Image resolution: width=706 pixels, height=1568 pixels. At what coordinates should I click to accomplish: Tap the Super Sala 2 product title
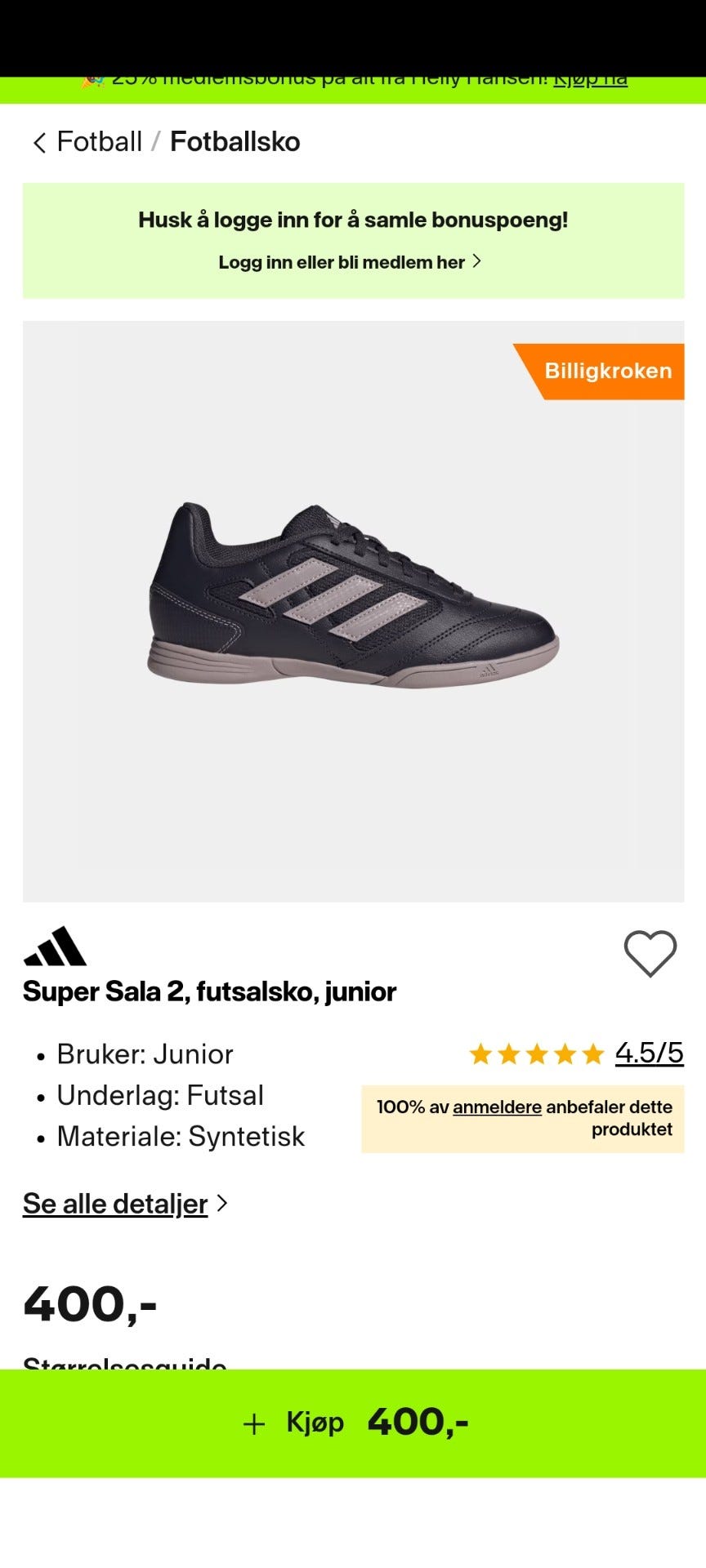pos(209,991)
